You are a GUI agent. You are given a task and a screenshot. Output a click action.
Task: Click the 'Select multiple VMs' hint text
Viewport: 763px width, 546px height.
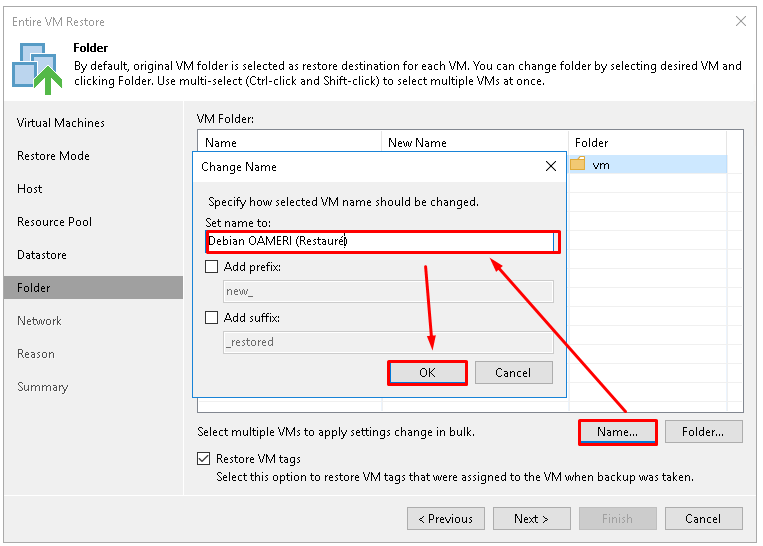point(336,432)
